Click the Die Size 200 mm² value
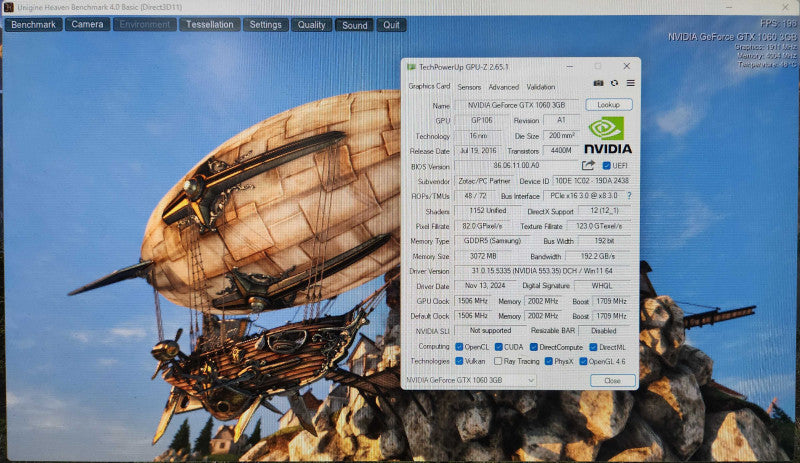The image size is (800, 463). [x=562, y=136]
